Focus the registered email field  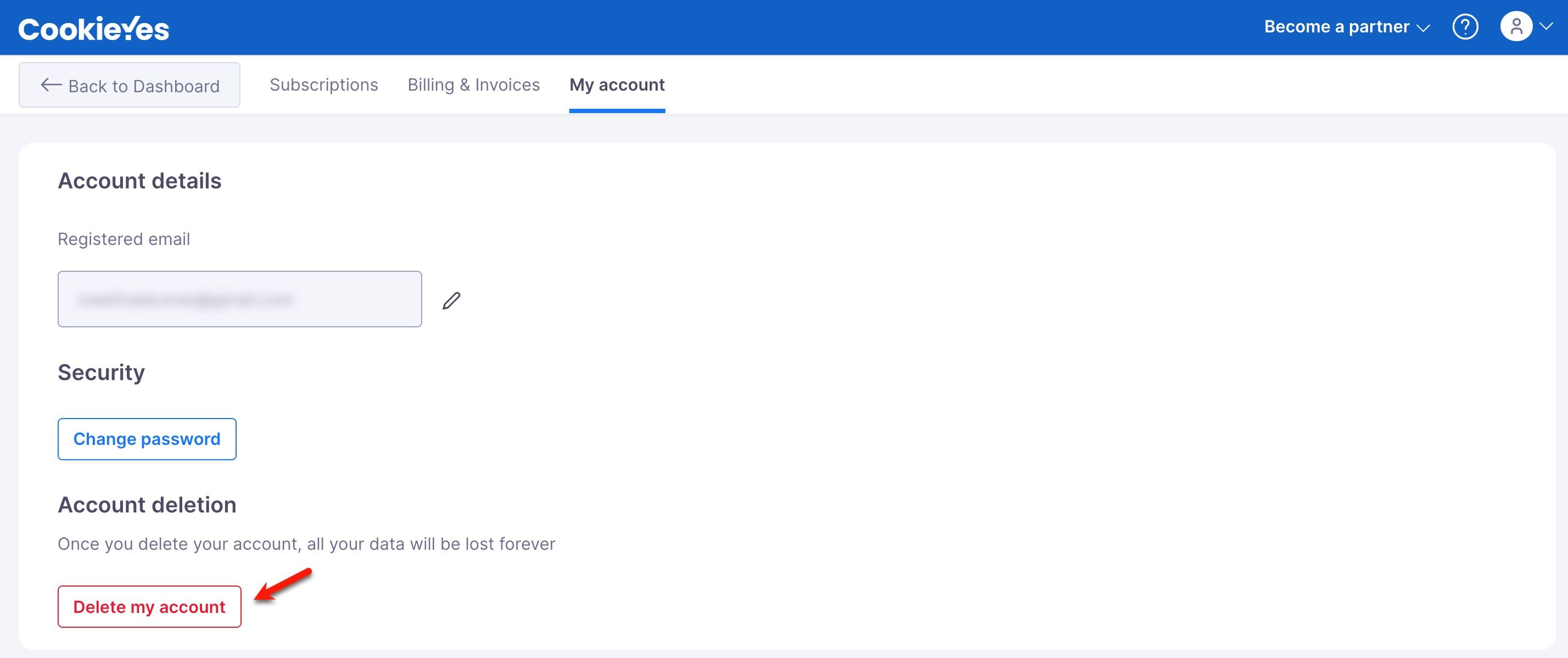pos(240,299)
